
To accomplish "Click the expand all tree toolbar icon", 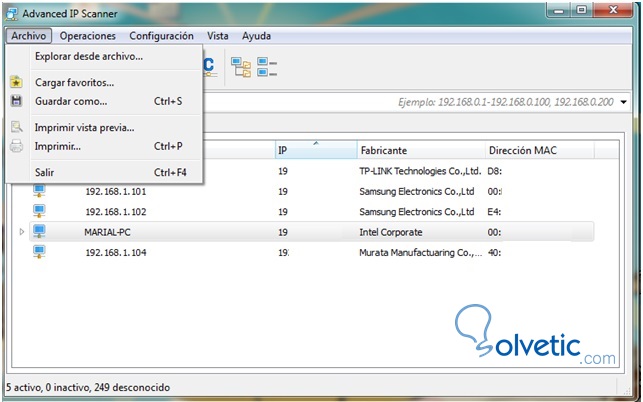I will point(241,67).
